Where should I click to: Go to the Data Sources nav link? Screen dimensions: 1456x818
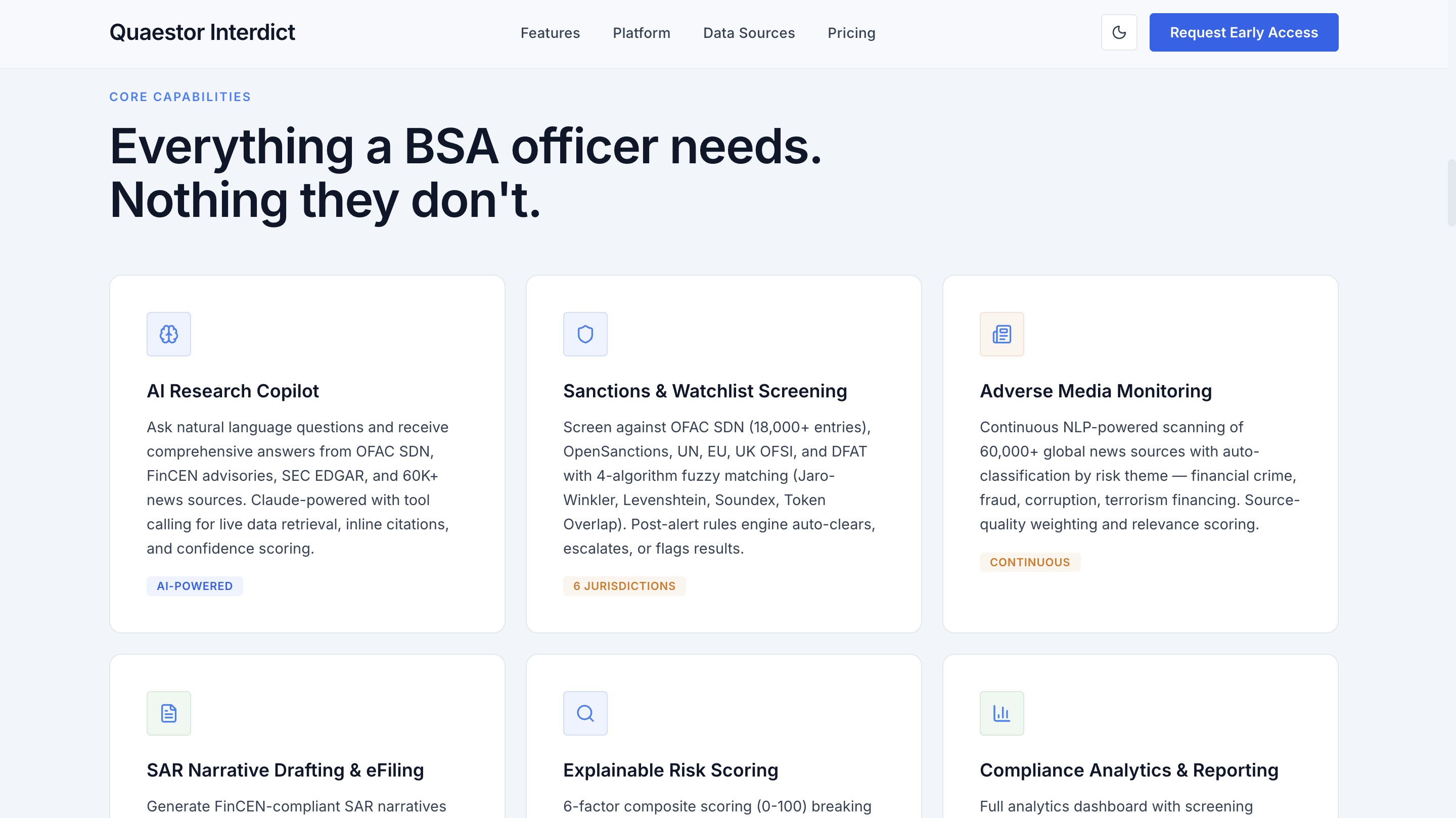[x=748, y=33]
